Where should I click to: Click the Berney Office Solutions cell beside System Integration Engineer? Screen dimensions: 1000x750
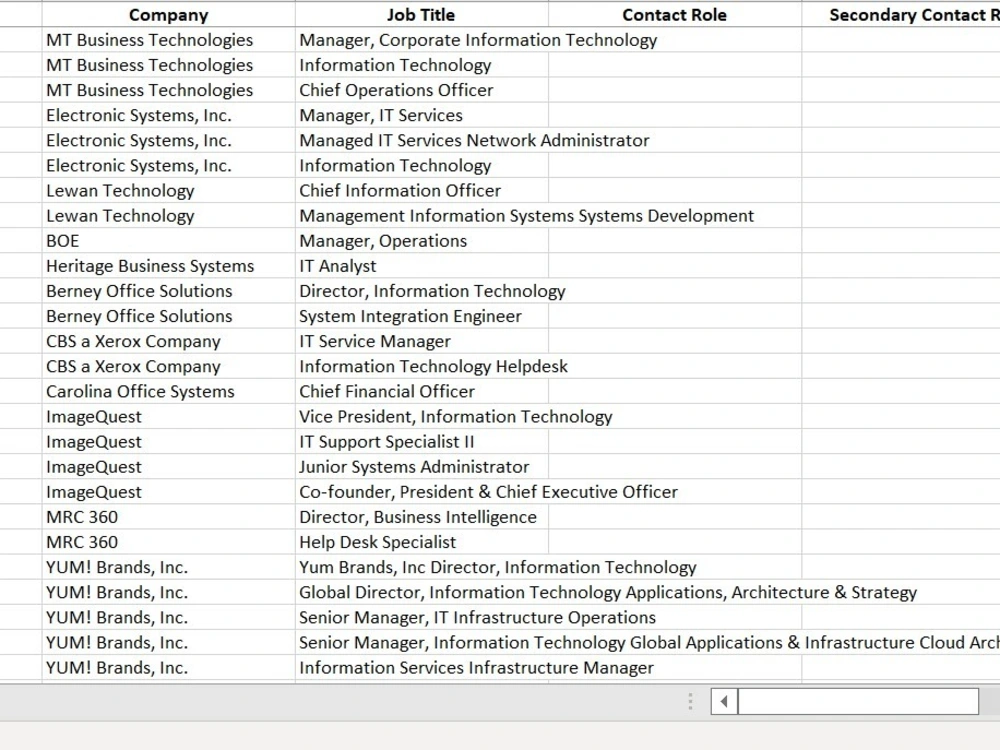coord(168,316)
